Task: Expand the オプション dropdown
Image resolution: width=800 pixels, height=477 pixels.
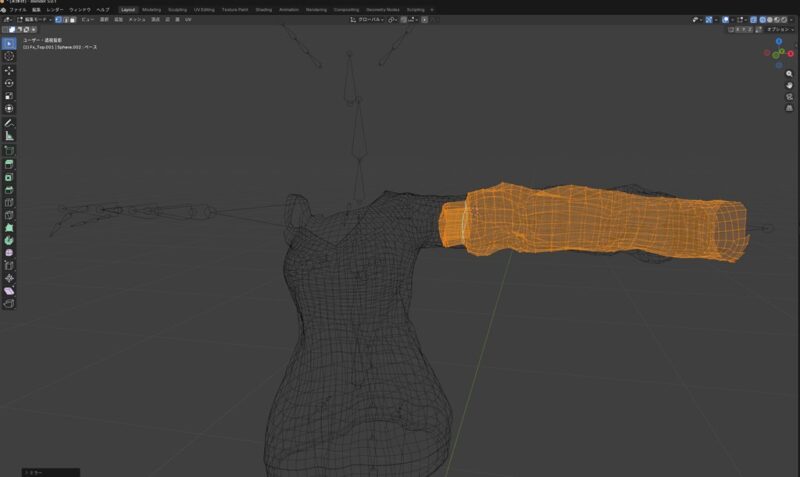Action: tap(779, 29)
